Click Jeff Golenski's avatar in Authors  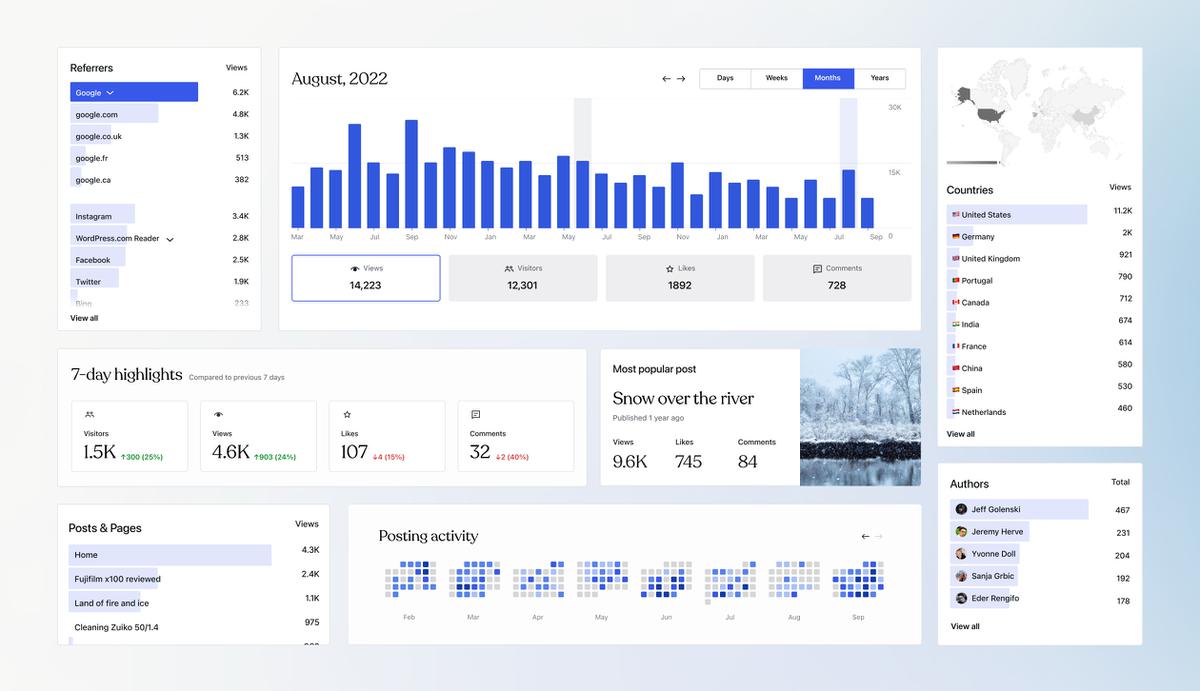click(x=961, y=509)
